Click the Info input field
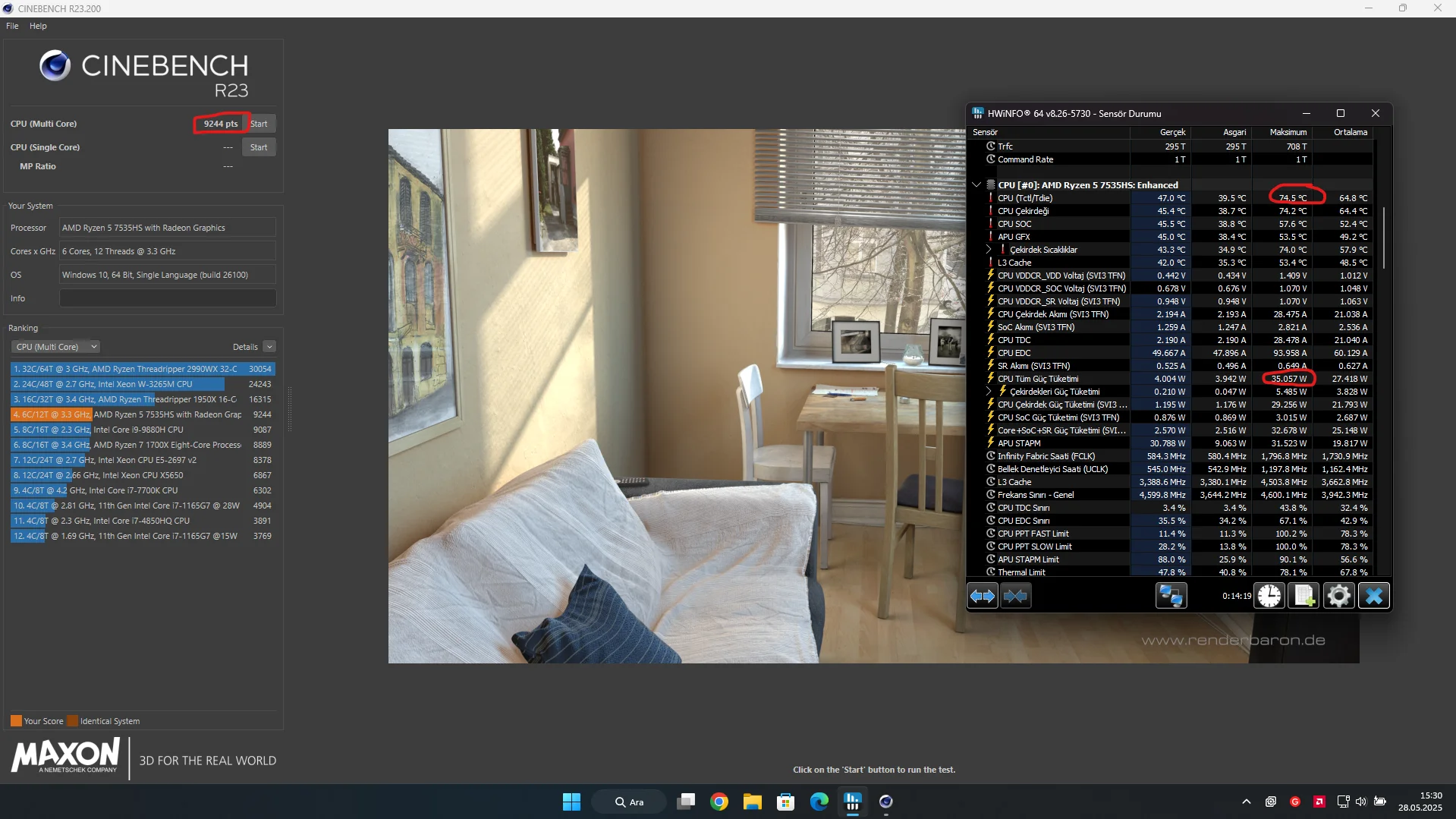Viewport: 1456px width, 819px height. point(168,298)
